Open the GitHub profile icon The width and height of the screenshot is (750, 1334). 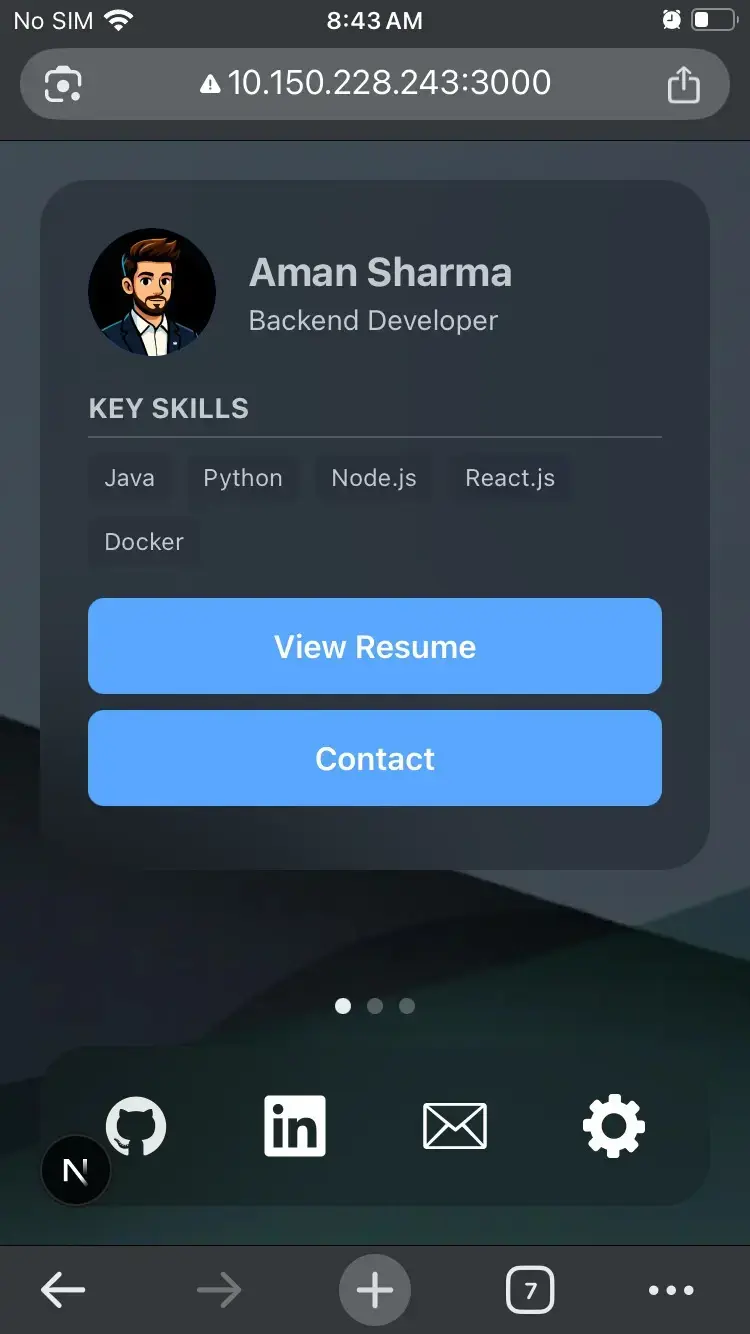pos(136,1126)
